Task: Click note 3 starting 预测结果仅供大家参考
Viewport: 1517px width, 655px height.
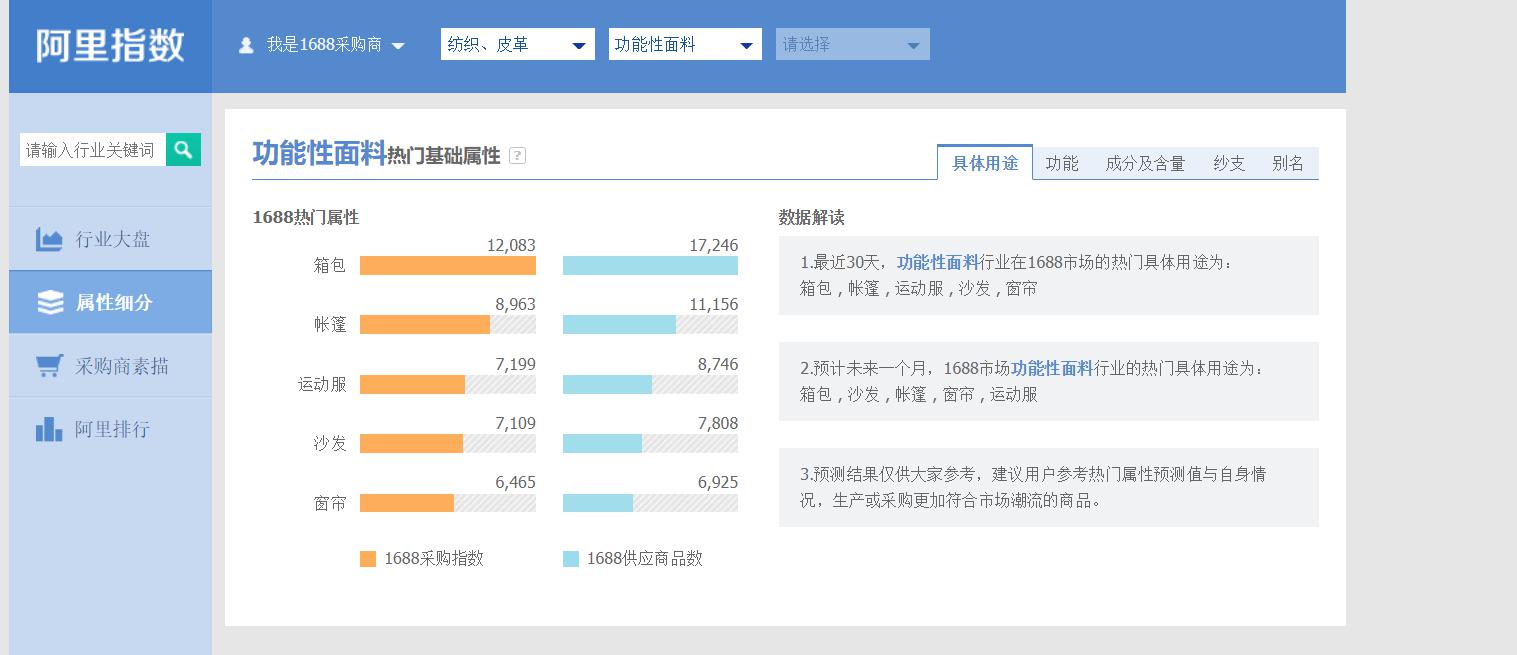Action: point(1048,487)
